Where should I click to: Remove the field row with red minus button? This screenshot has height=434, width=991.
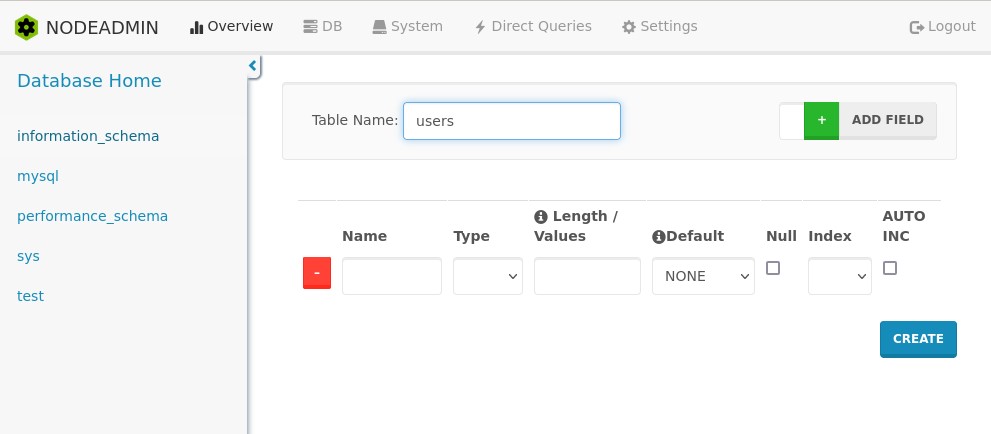pos(317,273)
